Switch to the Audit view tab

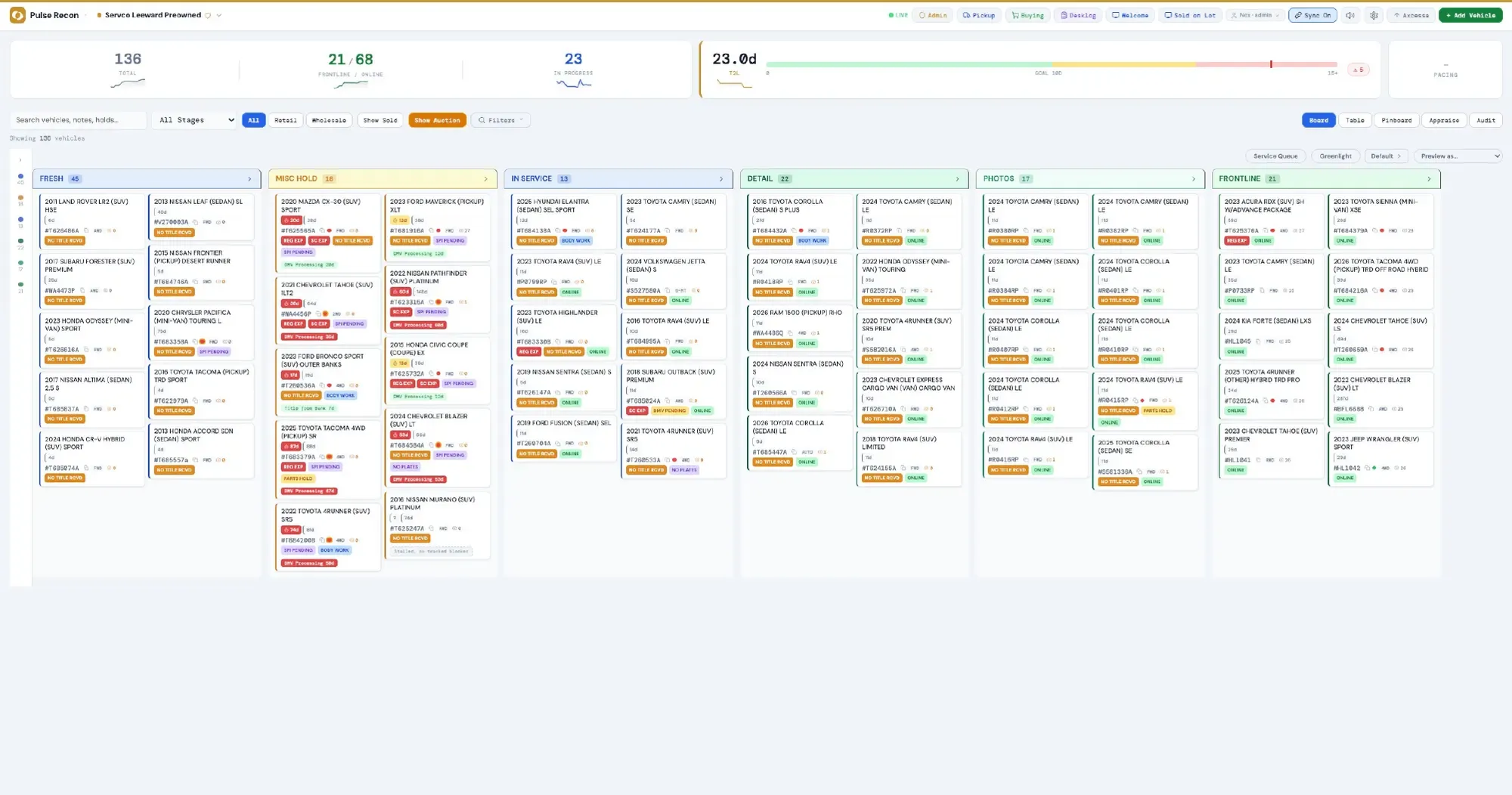(1486, 120)
